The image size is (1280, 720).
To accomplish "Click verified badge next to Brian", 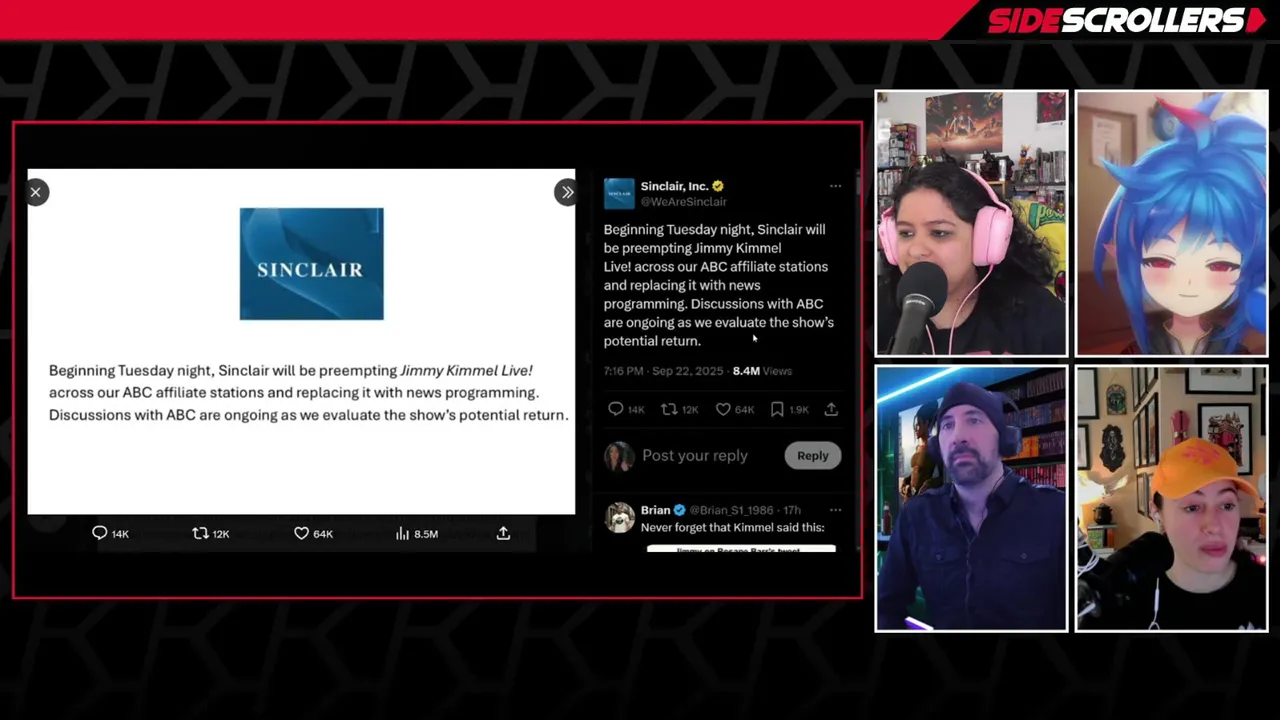I will 680,510.
